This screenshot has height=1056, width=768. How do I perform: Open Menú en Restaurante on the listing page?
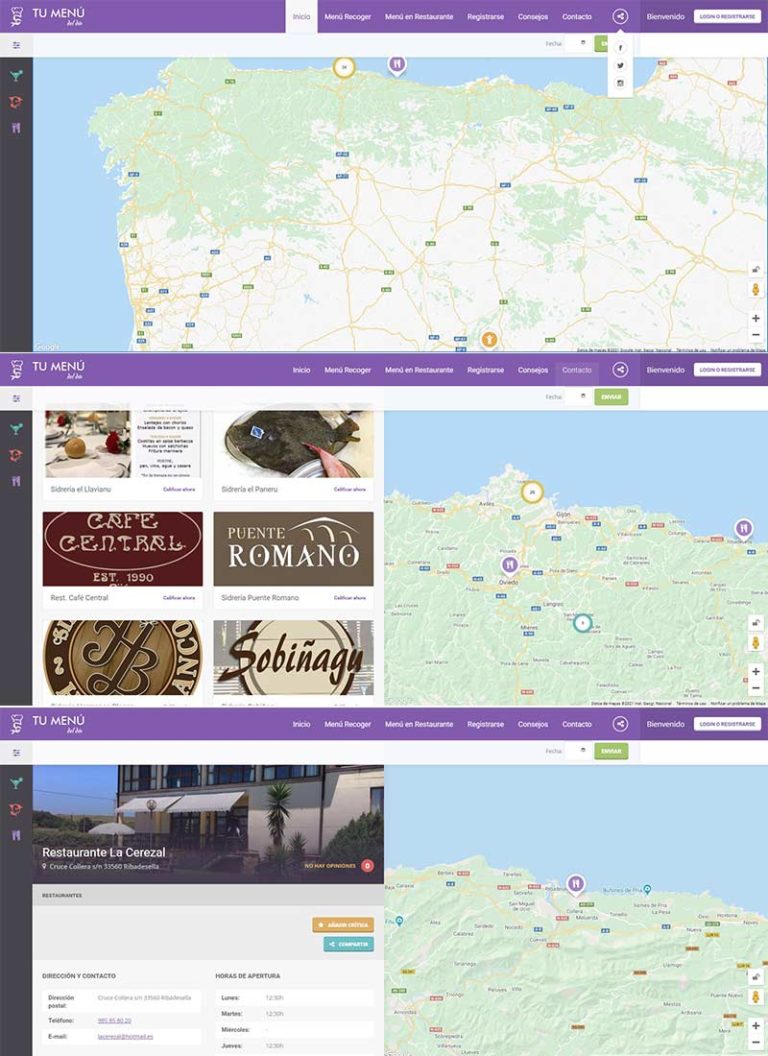(x=419, y=370)
